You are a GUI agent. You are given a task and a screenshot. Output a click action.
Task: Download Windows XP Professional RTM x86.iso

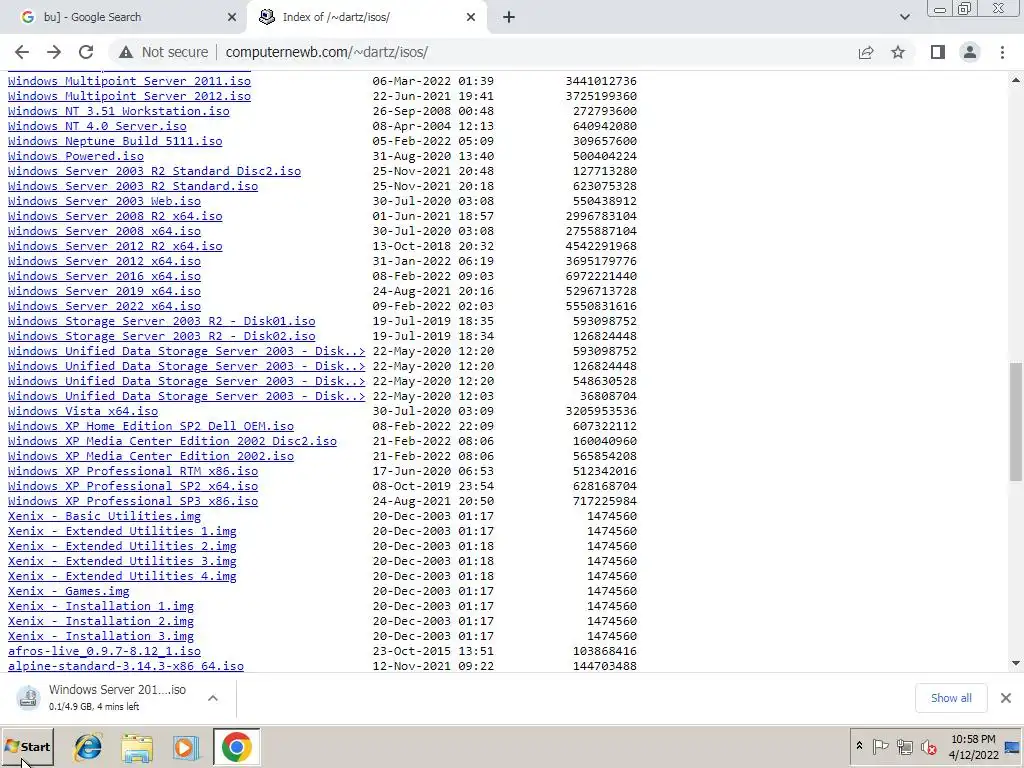tap(133, 472)
